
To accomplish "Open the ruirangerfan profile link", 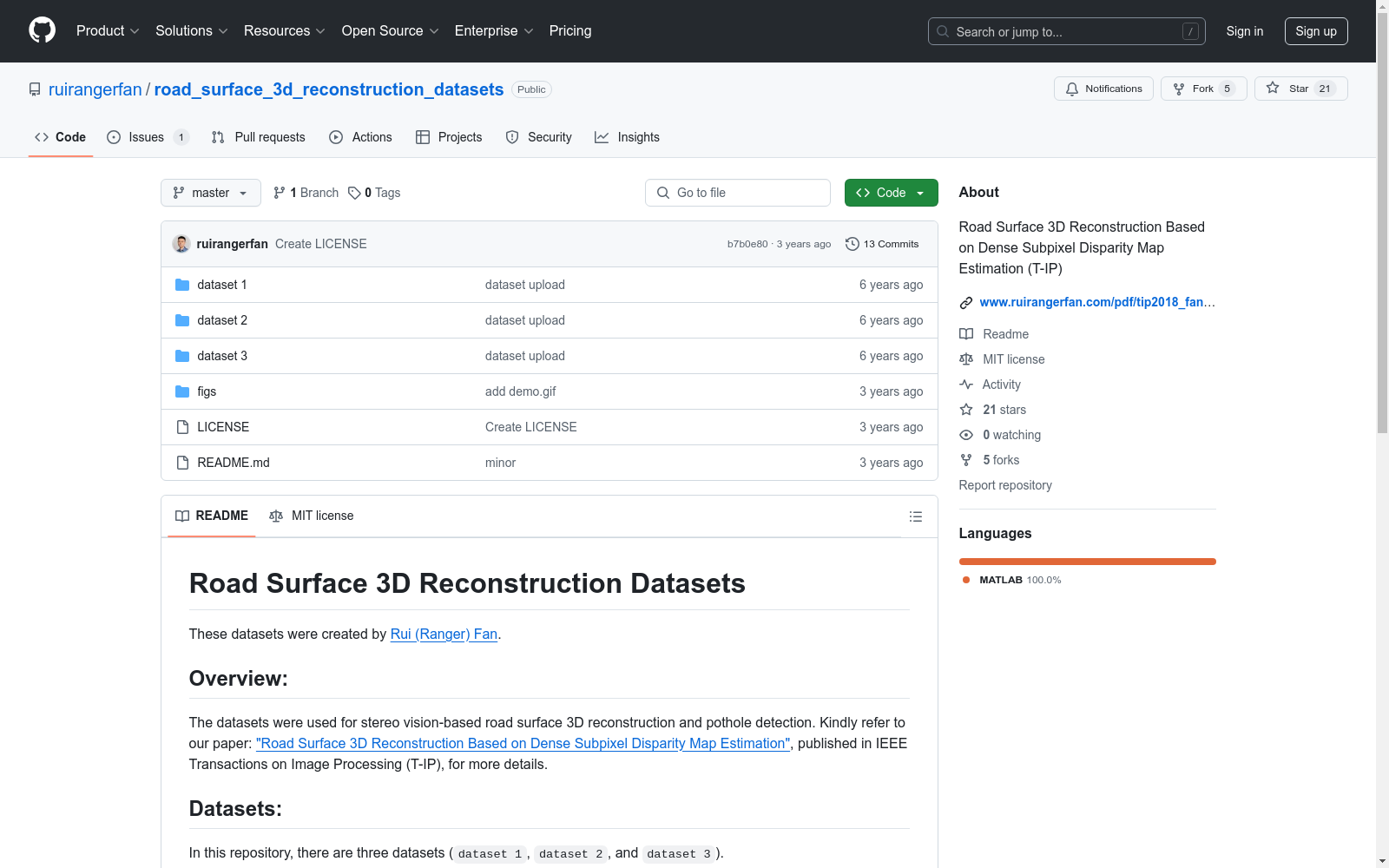I will click(x=95, y=89).
